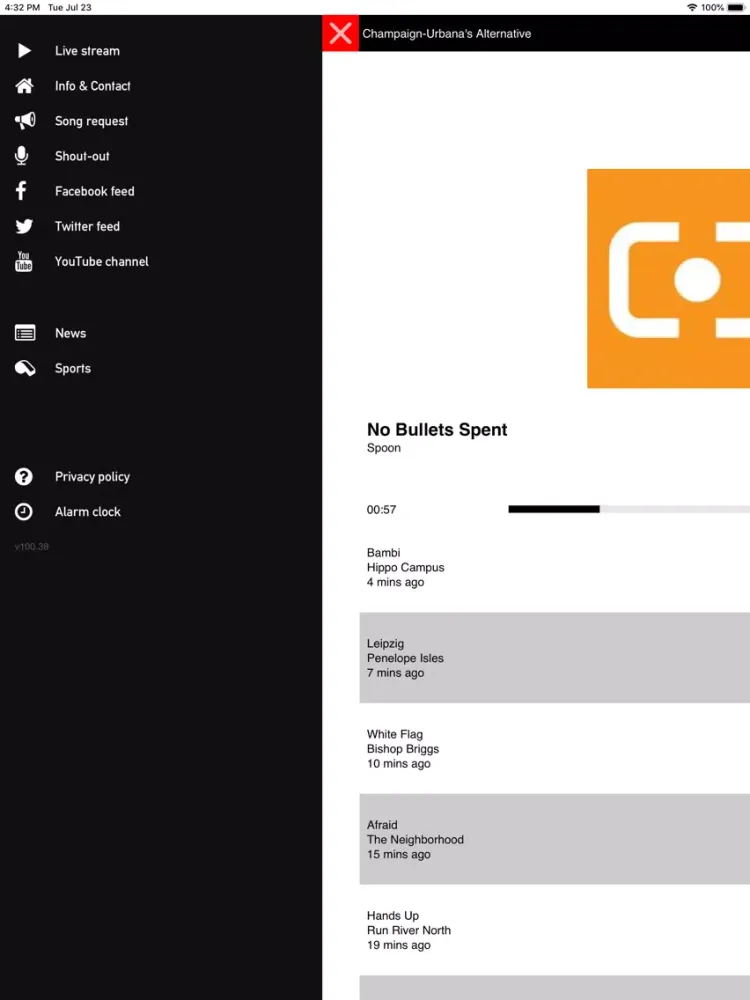Tap the v100.38 version label

point(32,547)
